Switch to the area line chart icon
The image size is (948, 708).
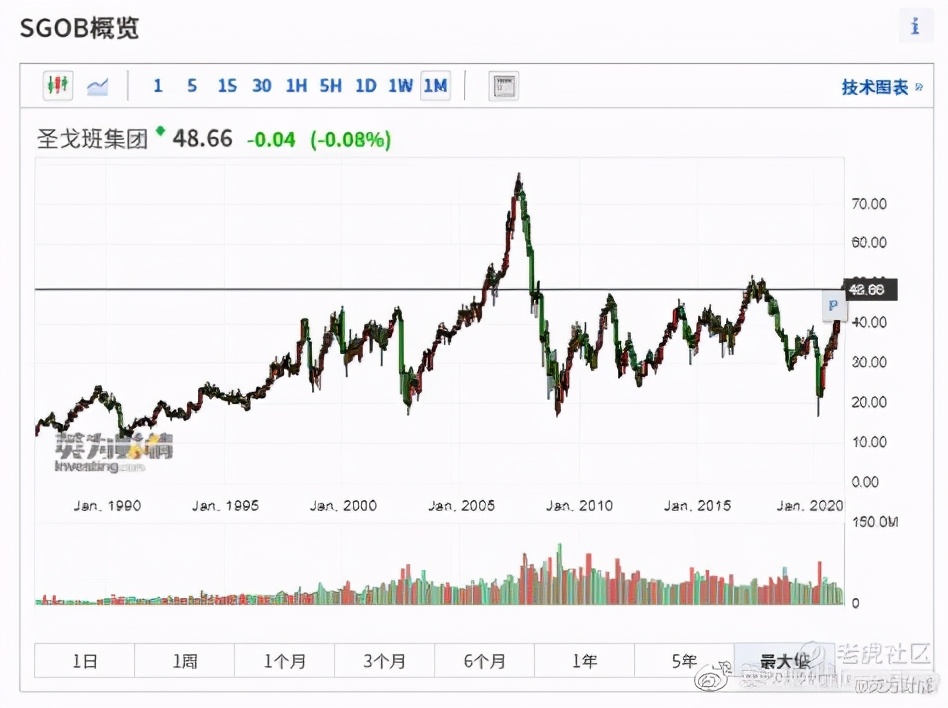pyautogui.click(x=97, y=86)
